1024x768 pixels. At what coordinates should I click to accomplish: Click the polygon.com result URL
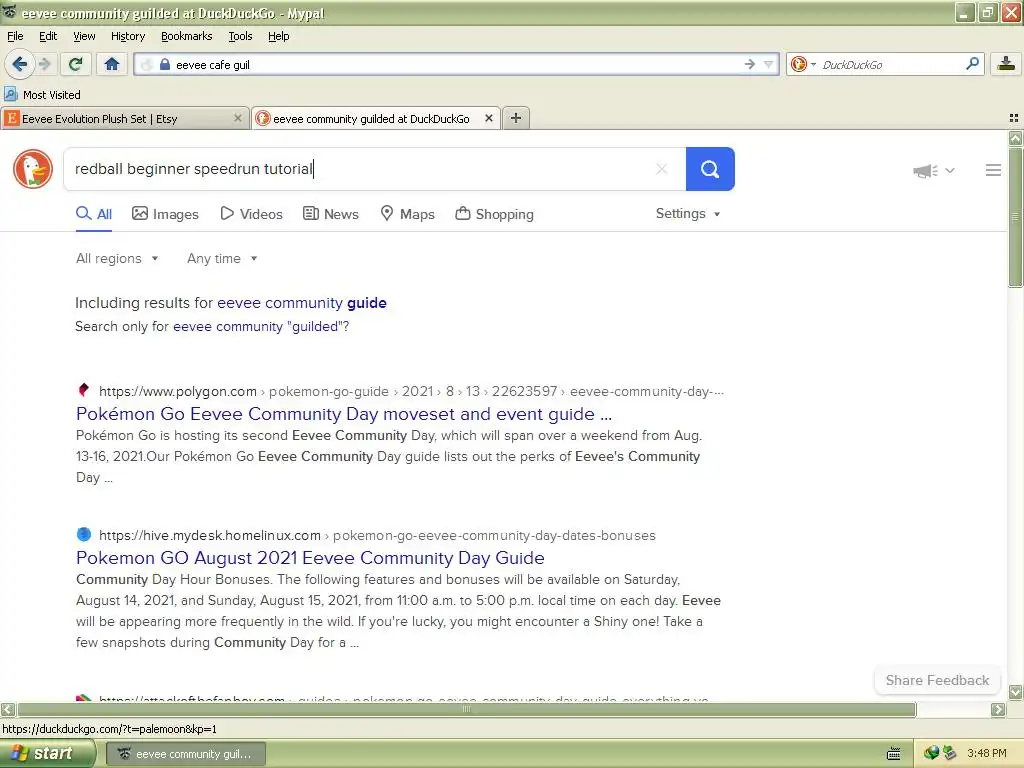point(411,391)
